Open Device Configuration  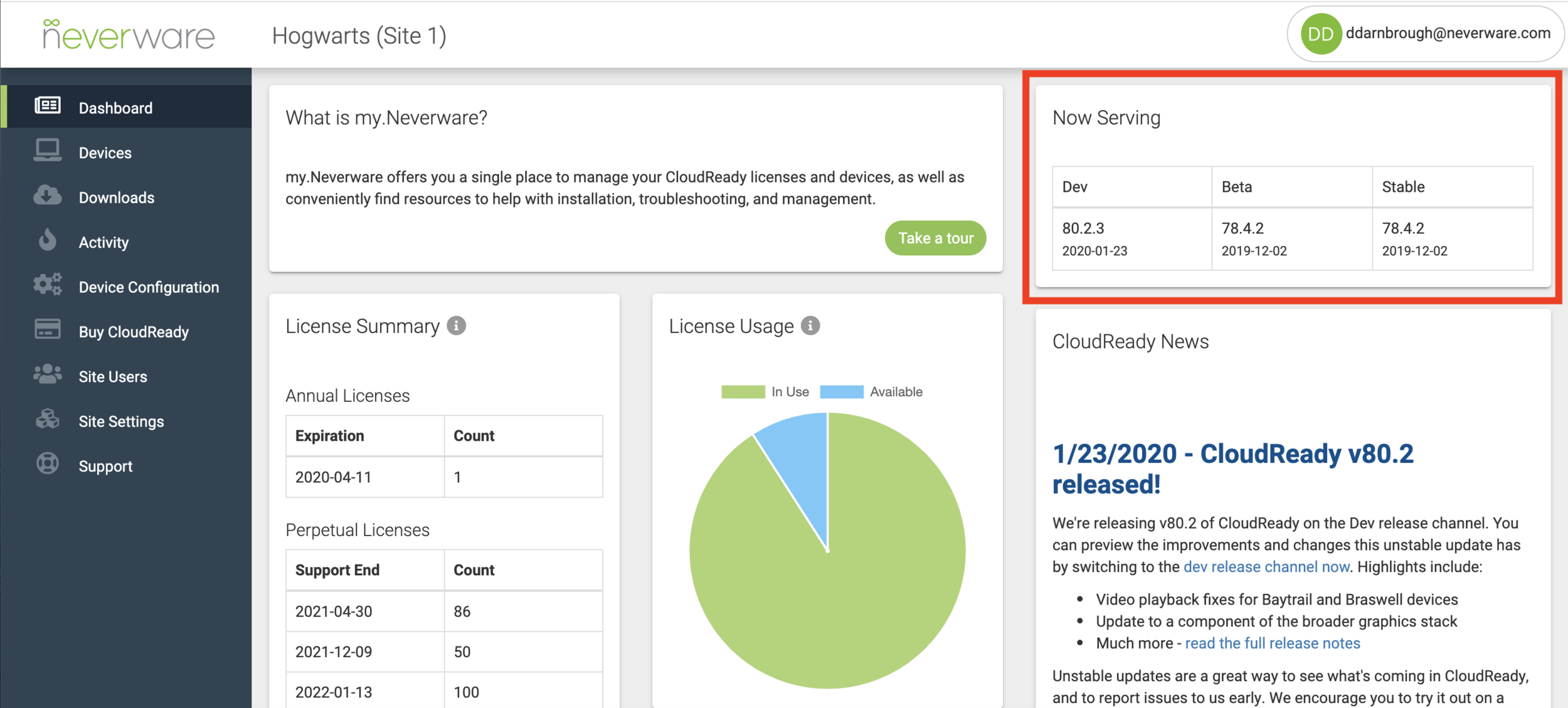coord(126,287)
